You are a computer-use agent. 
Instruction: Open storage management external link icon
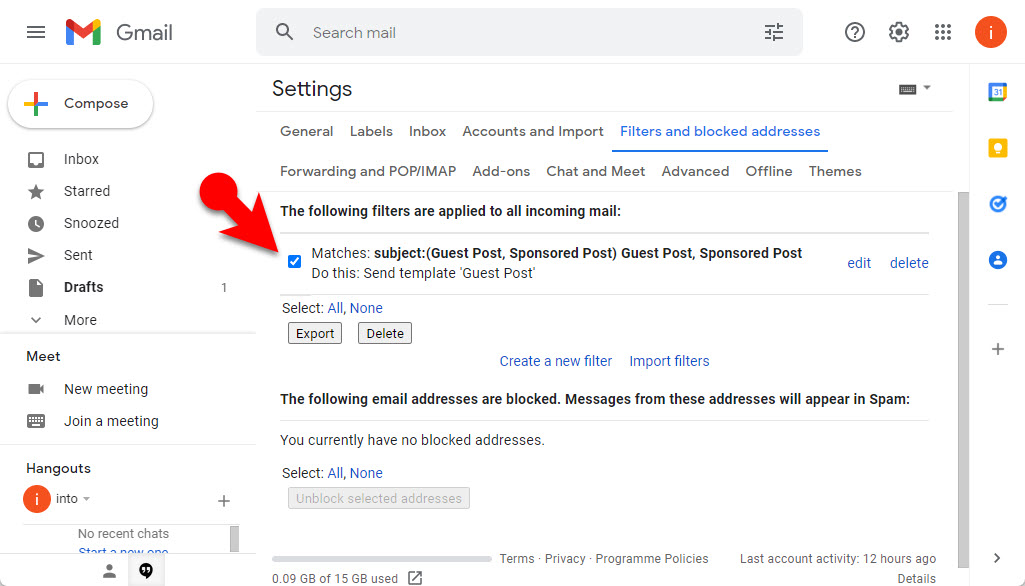click(x=415, y=577)
